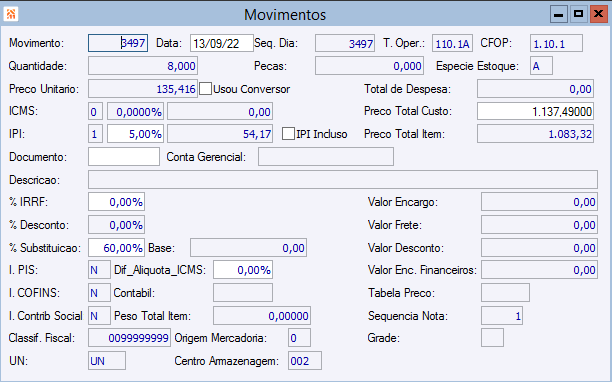Click the IPI value field 54,17
The width and height of the screenshot is (612, 382).
tap(220, 133)
